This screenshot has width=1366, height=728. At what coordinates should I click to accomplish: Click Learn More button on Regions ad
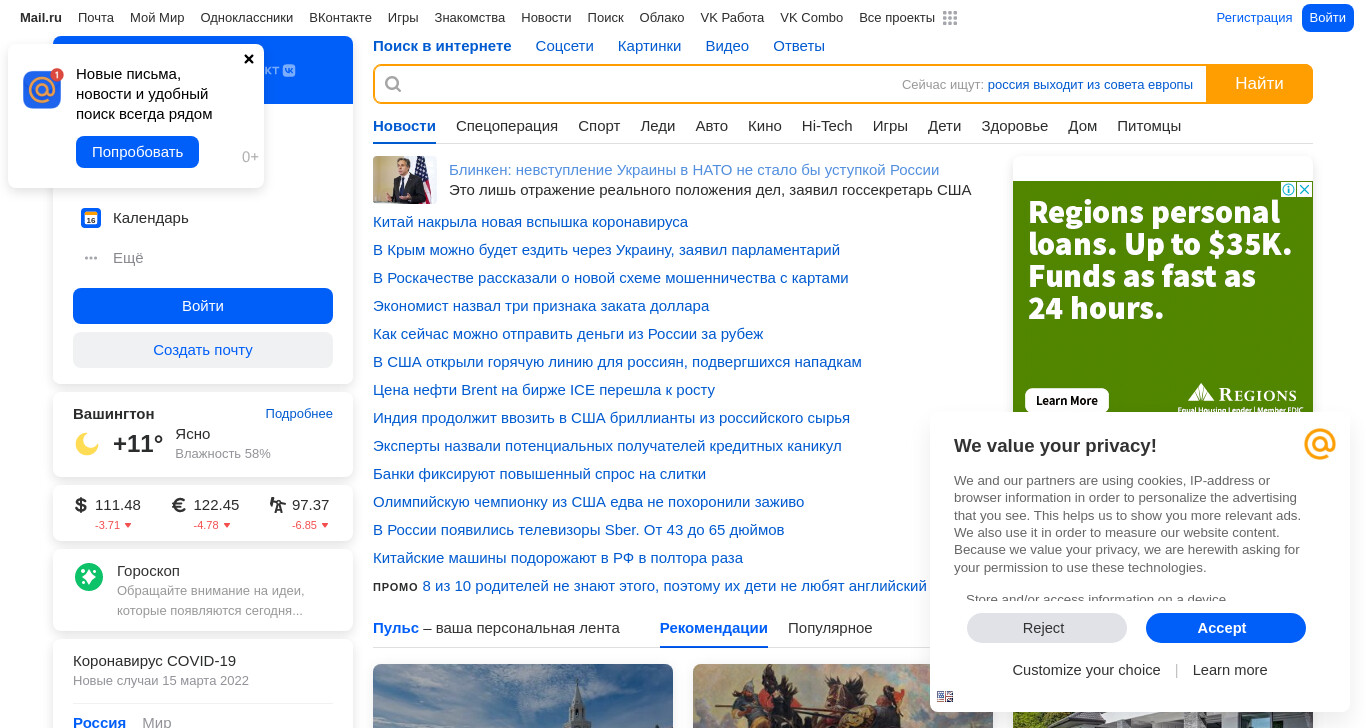tap(1067, 401)
